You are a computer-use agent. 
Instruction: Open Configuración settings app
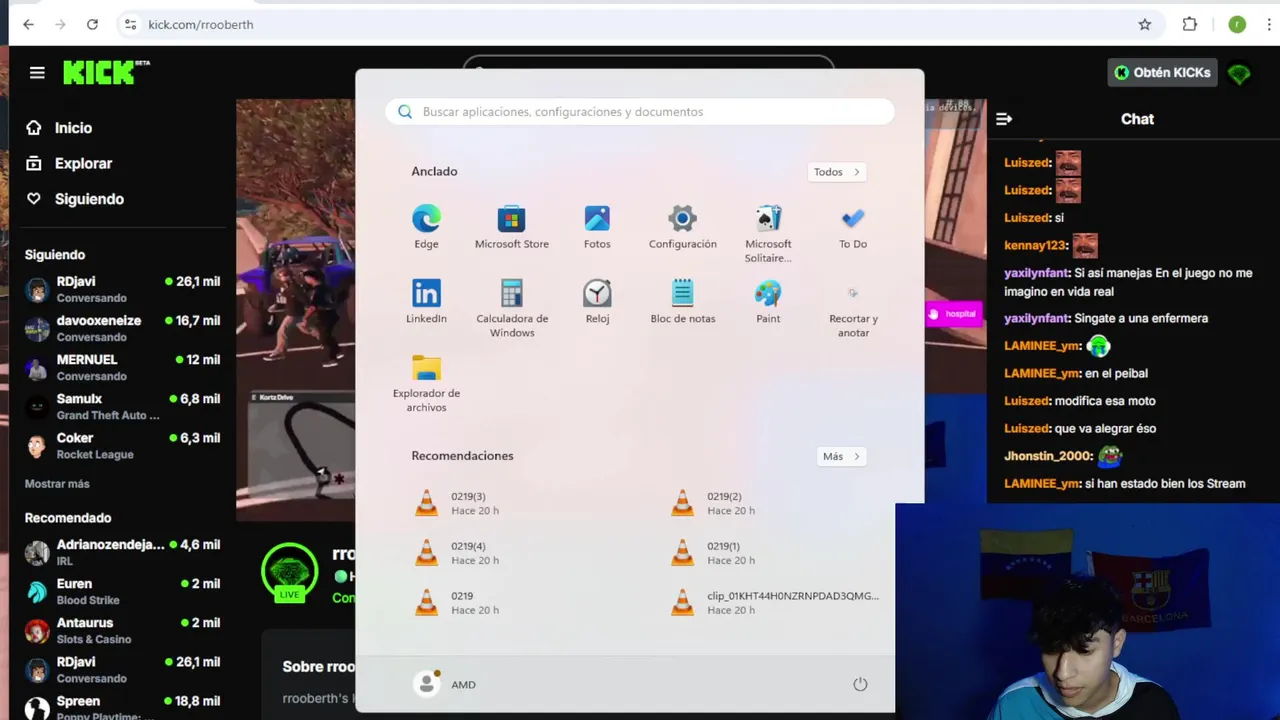[682, 227]
